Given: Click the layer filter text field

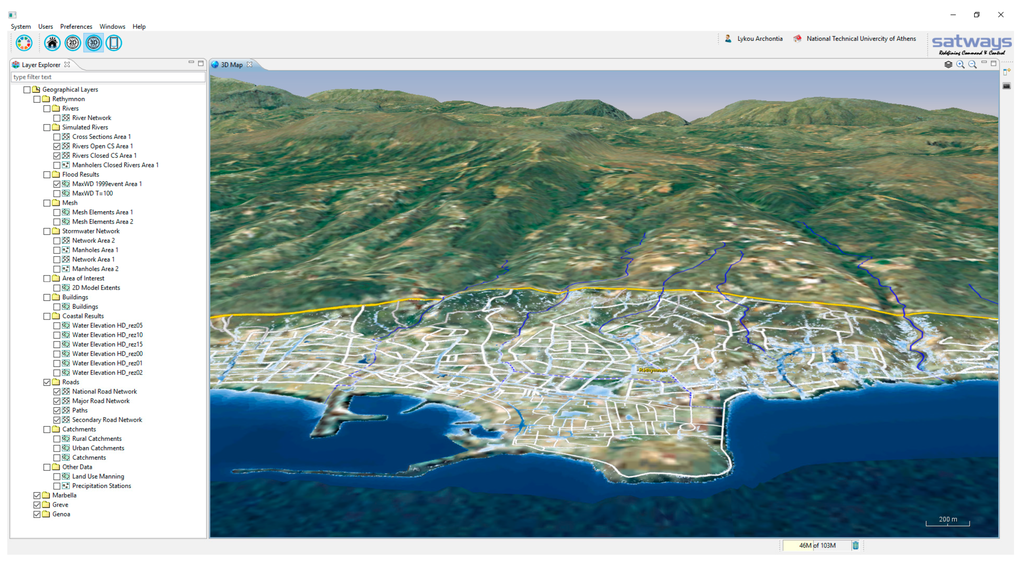Looking at the screenshot, I should [107, 77].
